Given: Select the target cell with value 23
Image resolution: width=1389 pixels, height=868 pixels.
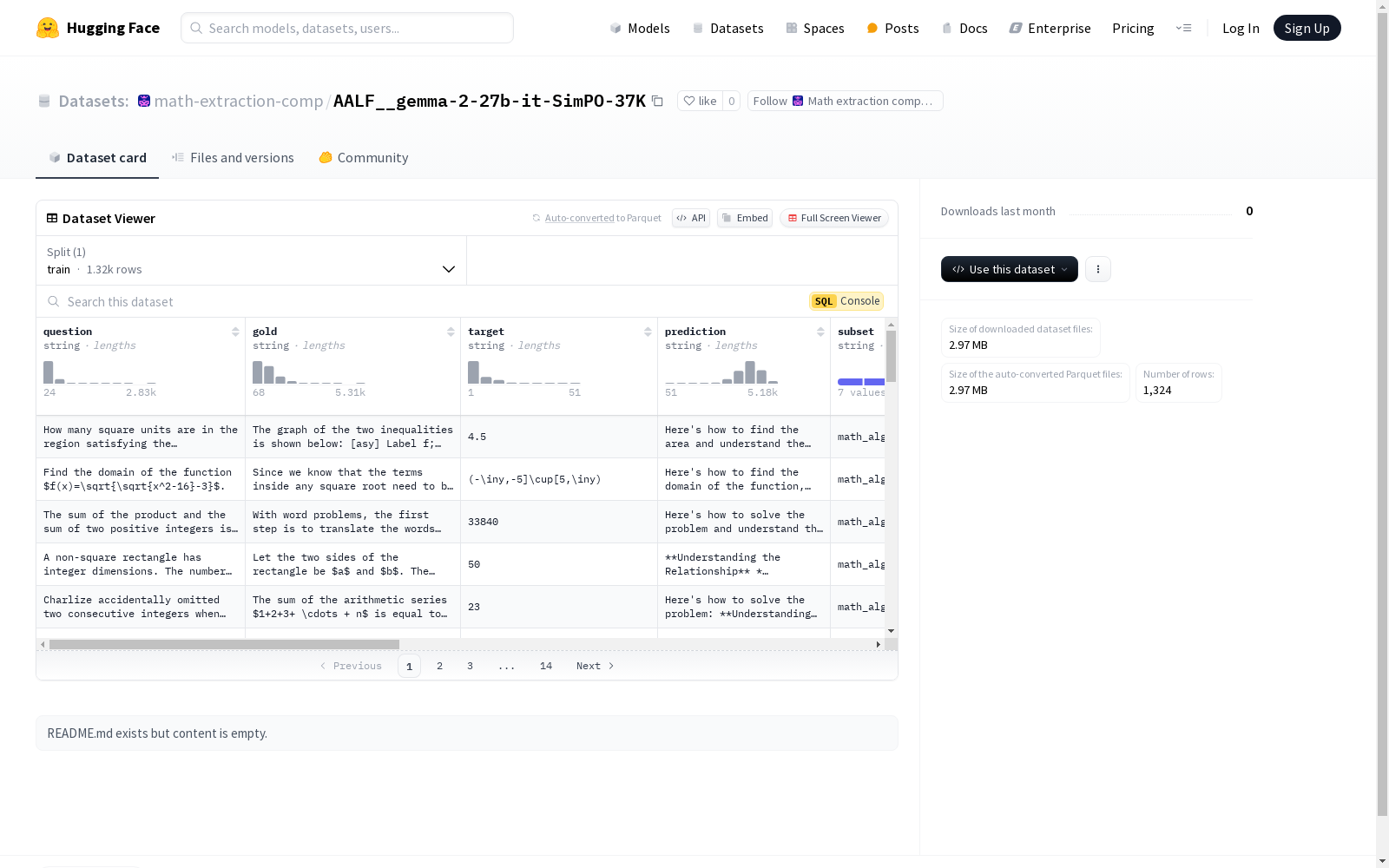Looking at the screenshot, I should [559, 607].
